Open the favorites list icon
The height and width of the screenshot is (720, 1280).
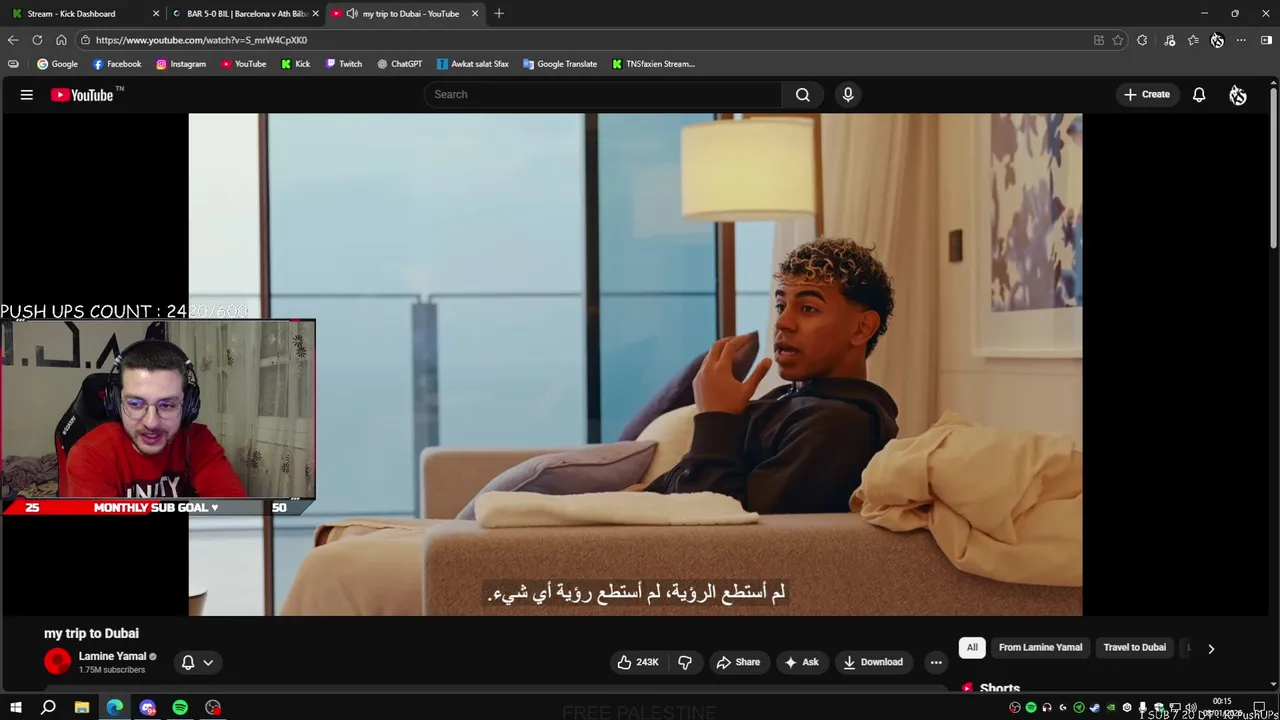pyautogui.click(x=1193, y=40)
